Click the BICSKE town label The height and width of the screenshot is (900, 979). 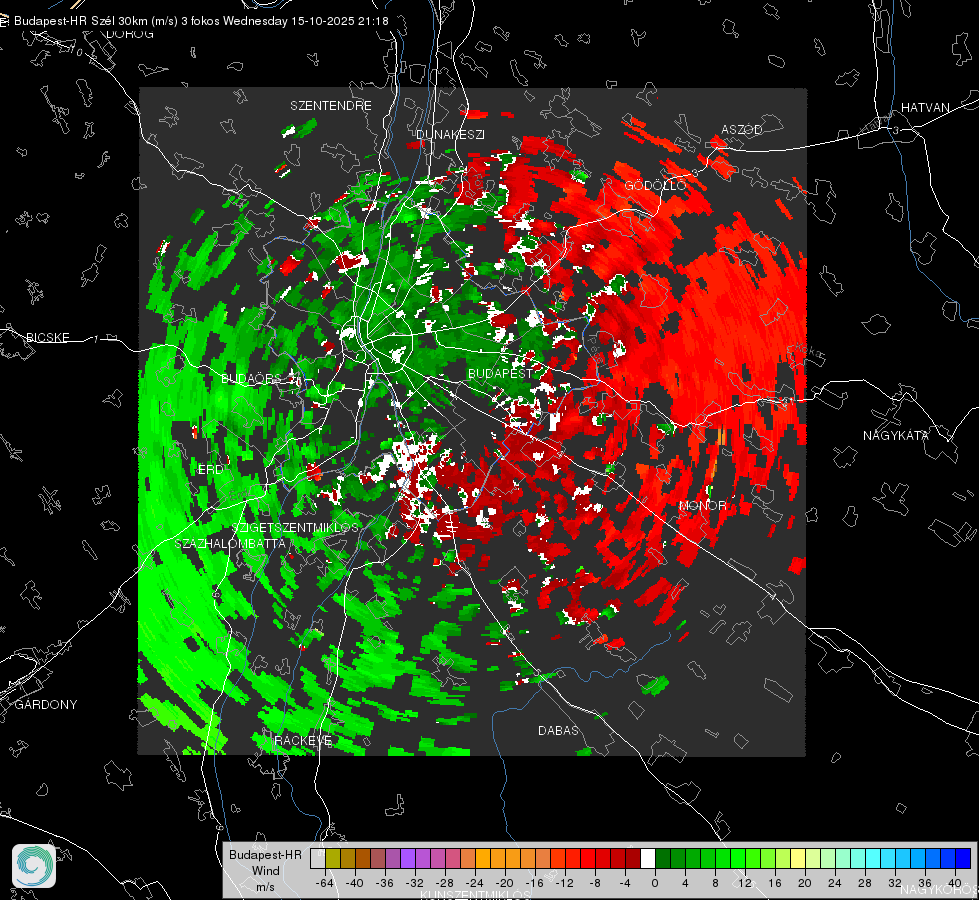(48, 337)
